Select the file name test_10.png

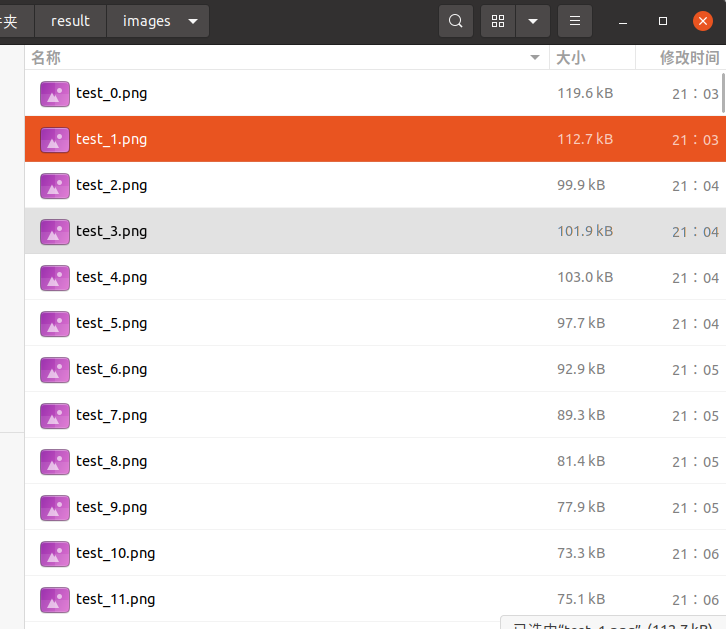(x=116, y=553)
